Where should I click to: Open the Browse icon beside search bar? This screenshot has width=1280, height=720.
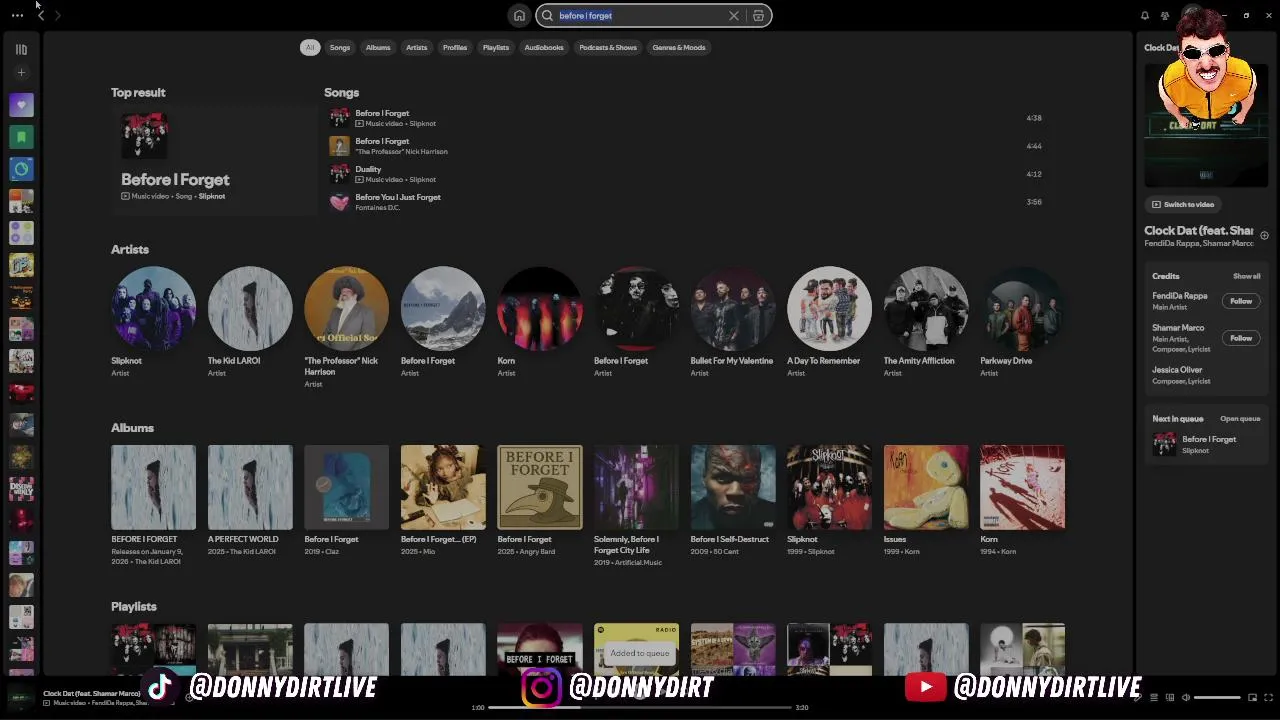pos(758,15)
